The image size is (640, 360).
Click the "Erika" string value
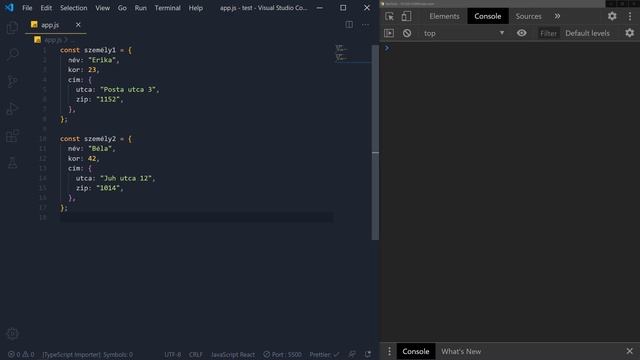tap(102, 60)
